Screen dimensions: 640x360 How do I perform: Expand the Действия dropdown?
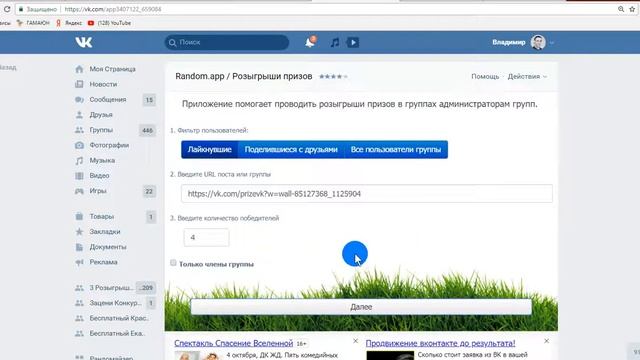point(527,76)
